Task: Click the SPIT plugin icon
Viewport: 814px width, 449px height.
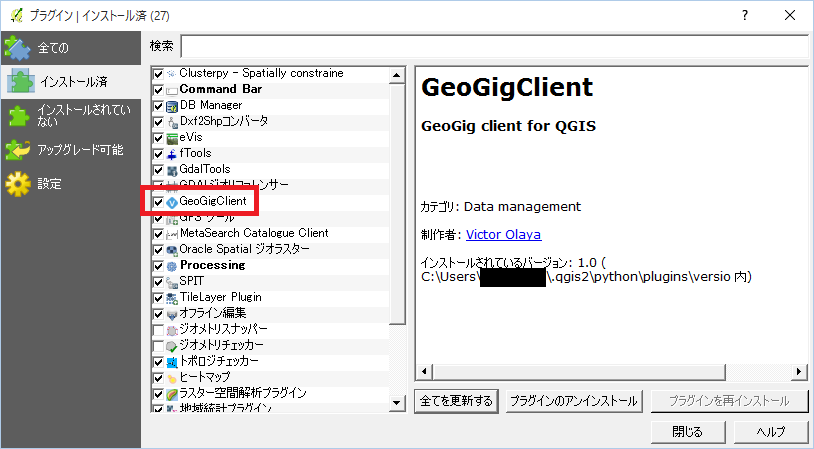Action: (x=172, y=282)
